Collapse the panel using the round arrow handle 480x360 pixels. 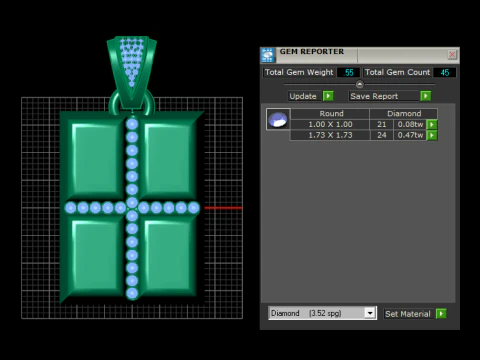(359, 84)
